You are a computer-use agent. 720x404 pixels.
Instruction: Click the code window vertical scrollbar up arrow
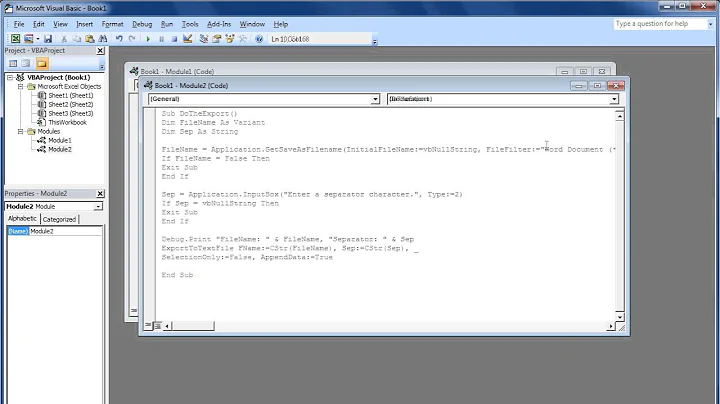click(x=619, y=116)
